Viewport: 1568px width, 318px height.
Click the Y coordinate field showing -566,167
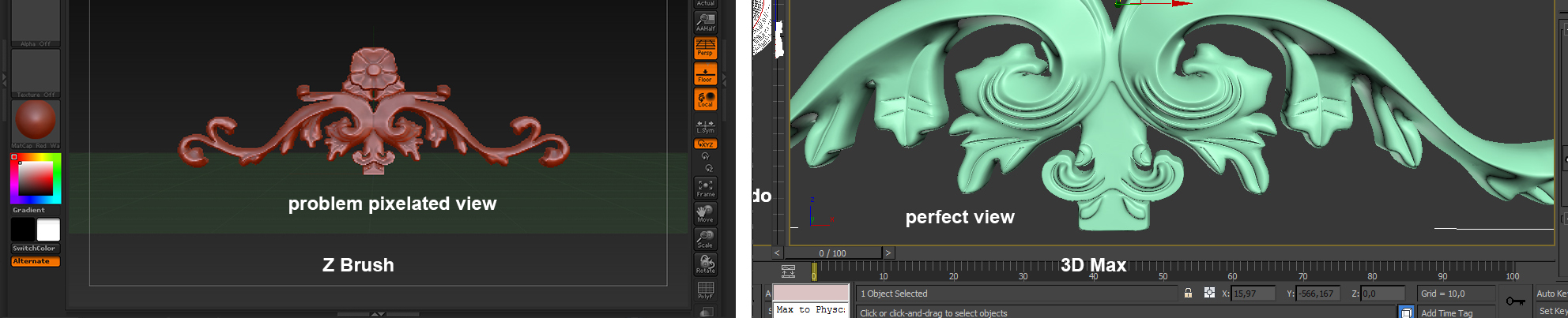click(x=1318, y=294)
